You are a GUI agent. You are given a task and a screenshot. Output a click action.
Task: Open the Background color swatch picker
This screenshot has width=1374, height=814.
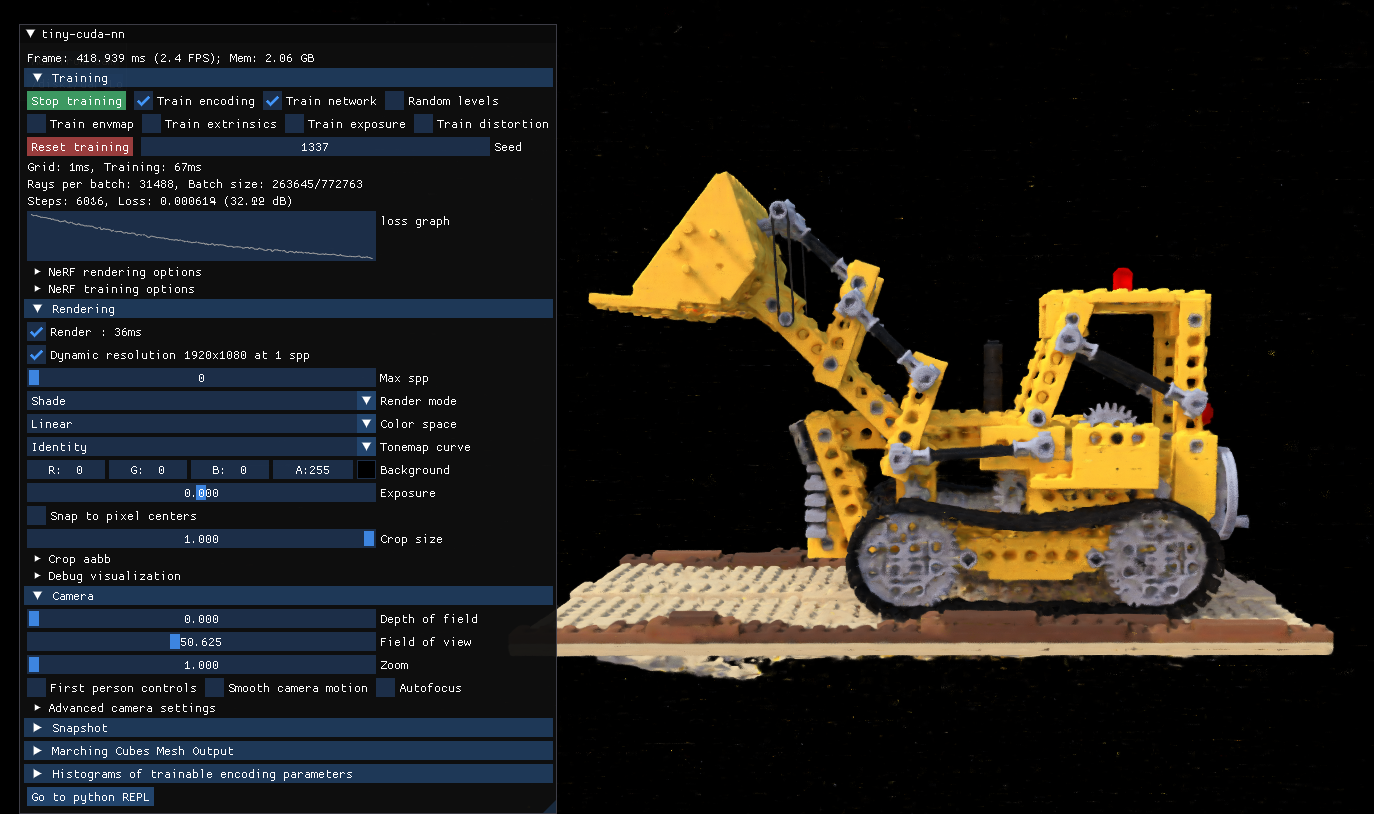pos(366,470)
